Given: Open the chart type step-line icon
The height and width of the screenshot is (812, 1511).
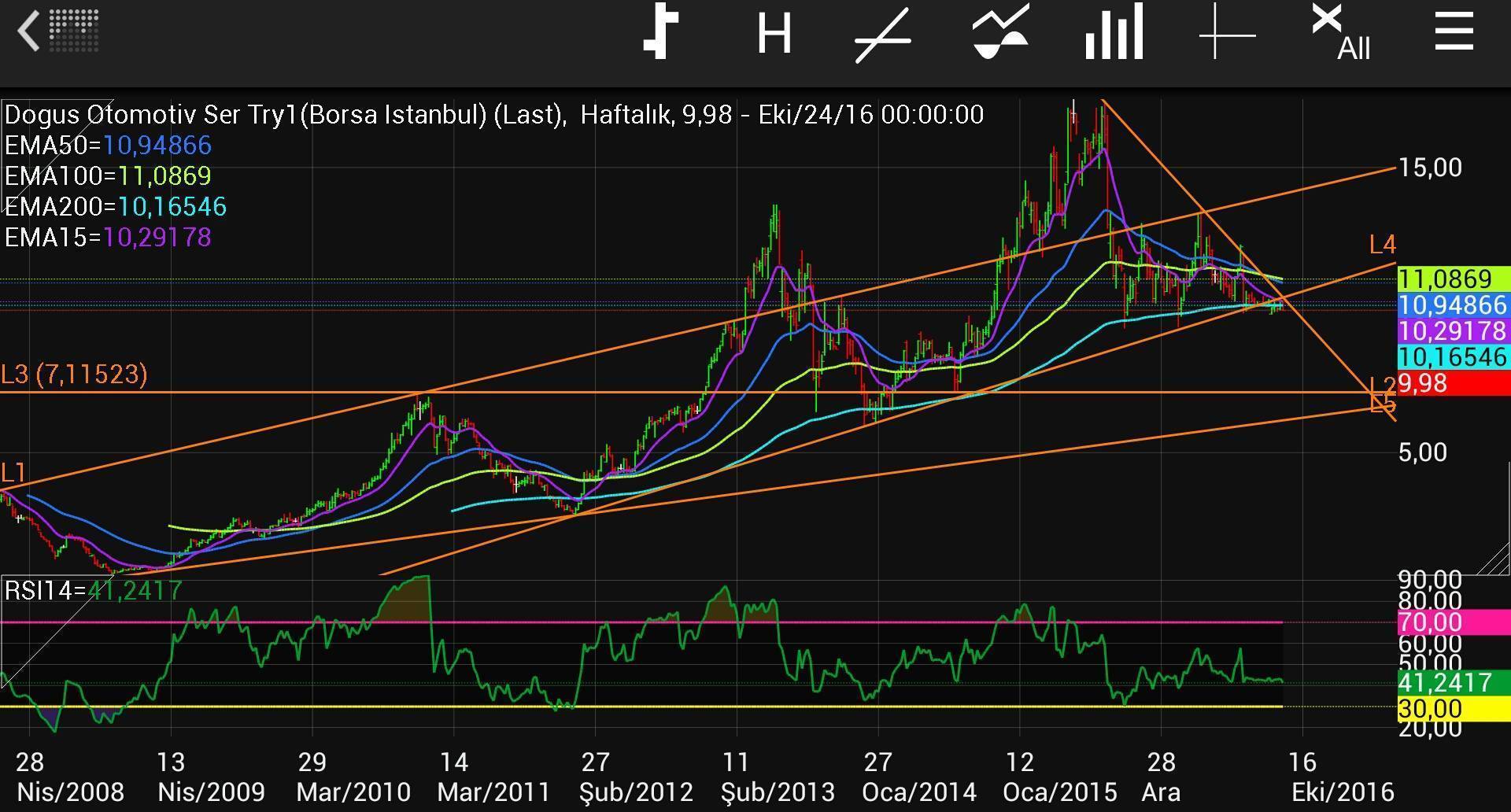Looking at the screenshot, I should pos(661,33).
